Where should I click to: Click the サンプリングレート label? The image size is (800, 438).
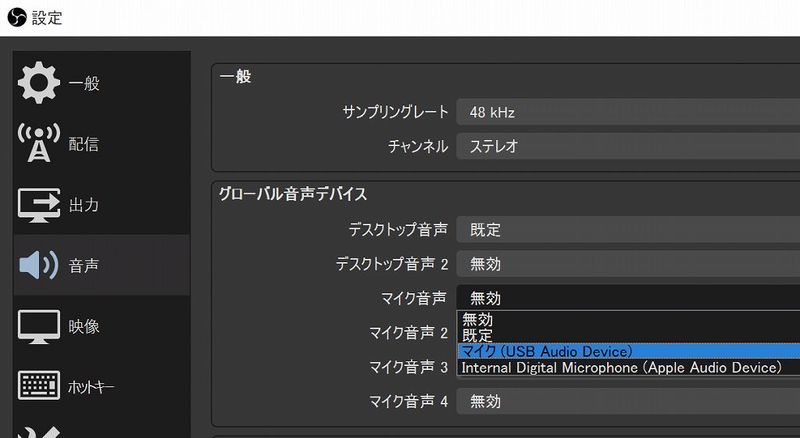click(x=395, y=112)
